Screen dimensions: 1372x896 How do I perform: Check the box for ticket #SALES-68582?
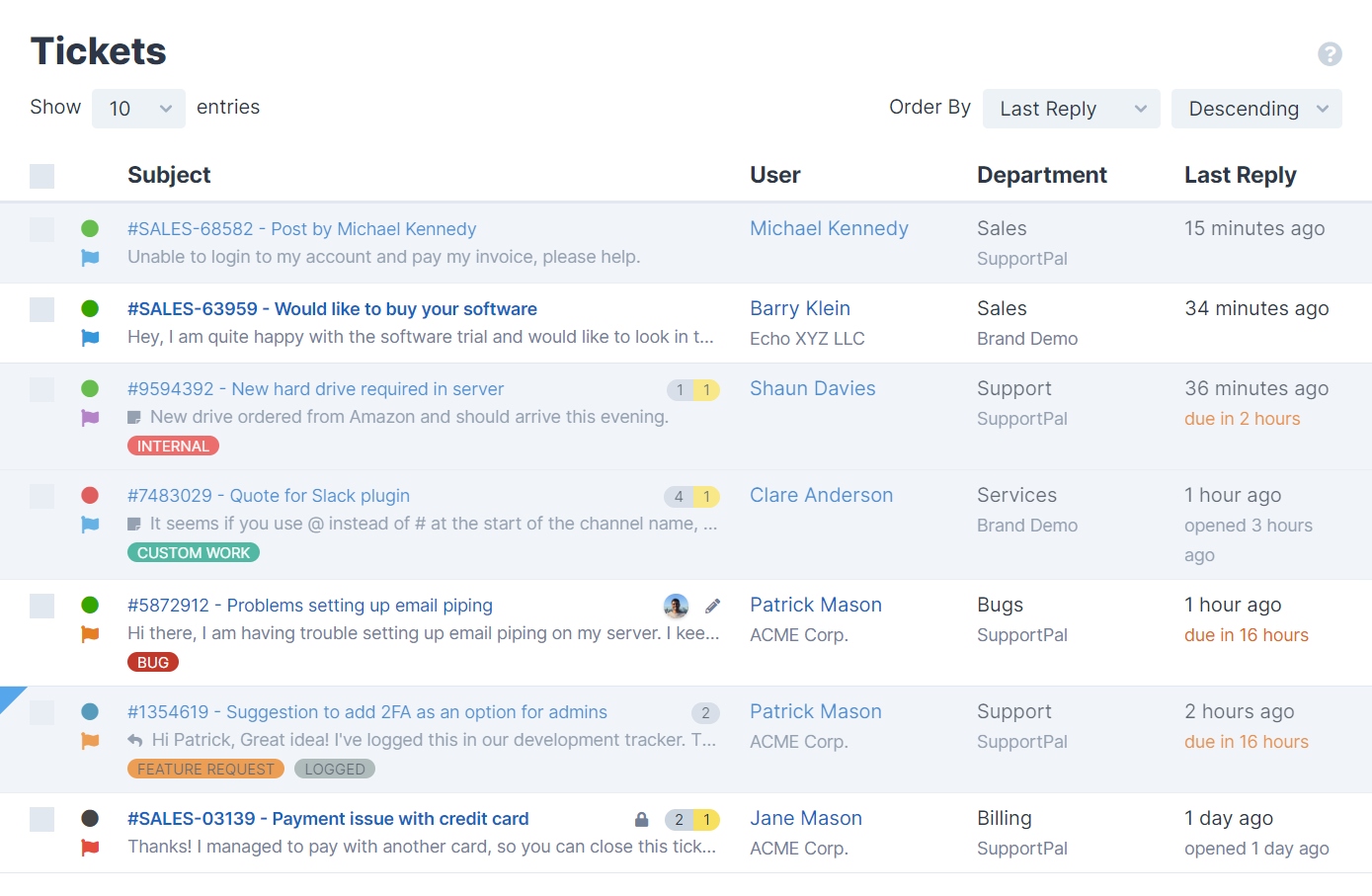point(41,229)
